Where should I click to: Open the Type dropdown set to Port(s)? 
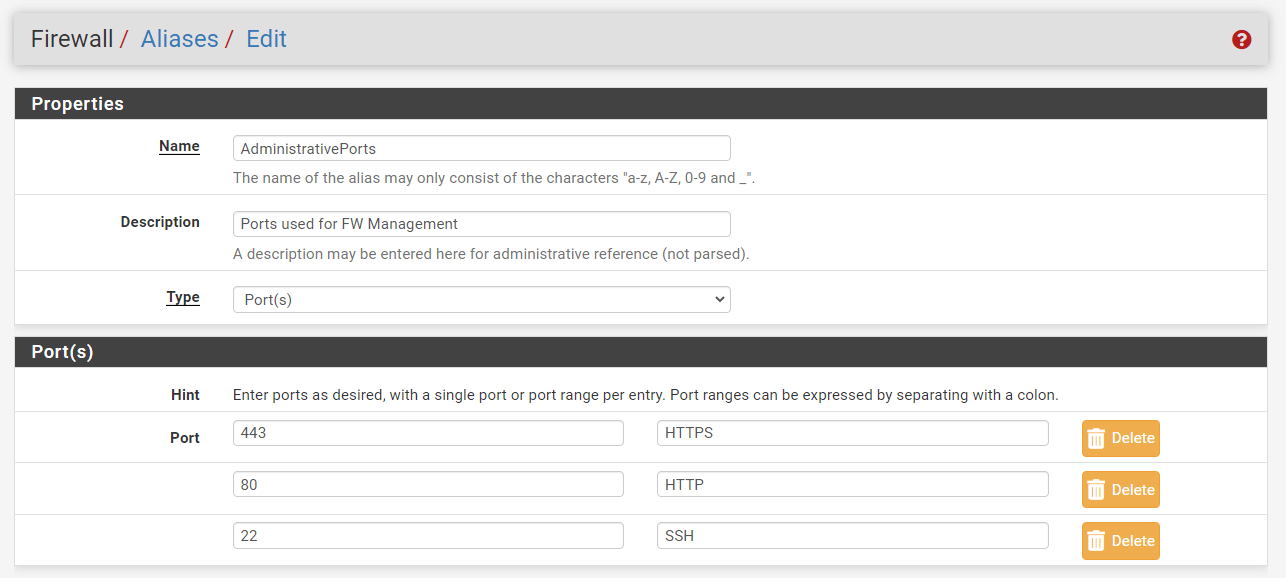tap(482, 299)
